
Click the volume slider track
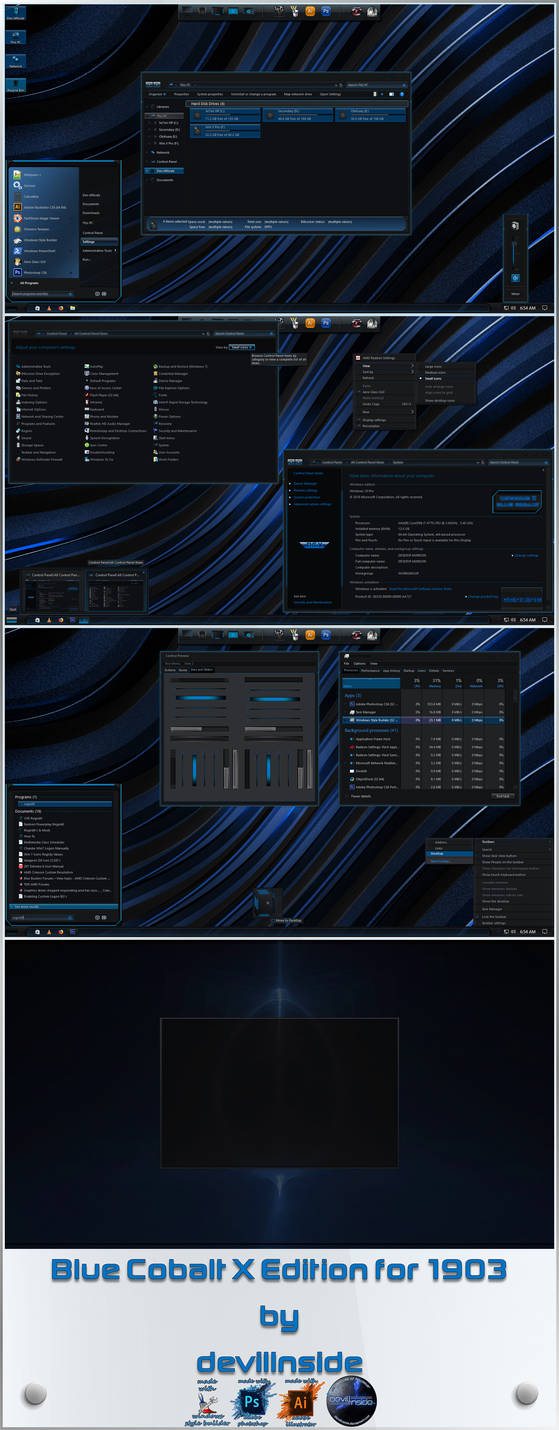pos(516,250)
